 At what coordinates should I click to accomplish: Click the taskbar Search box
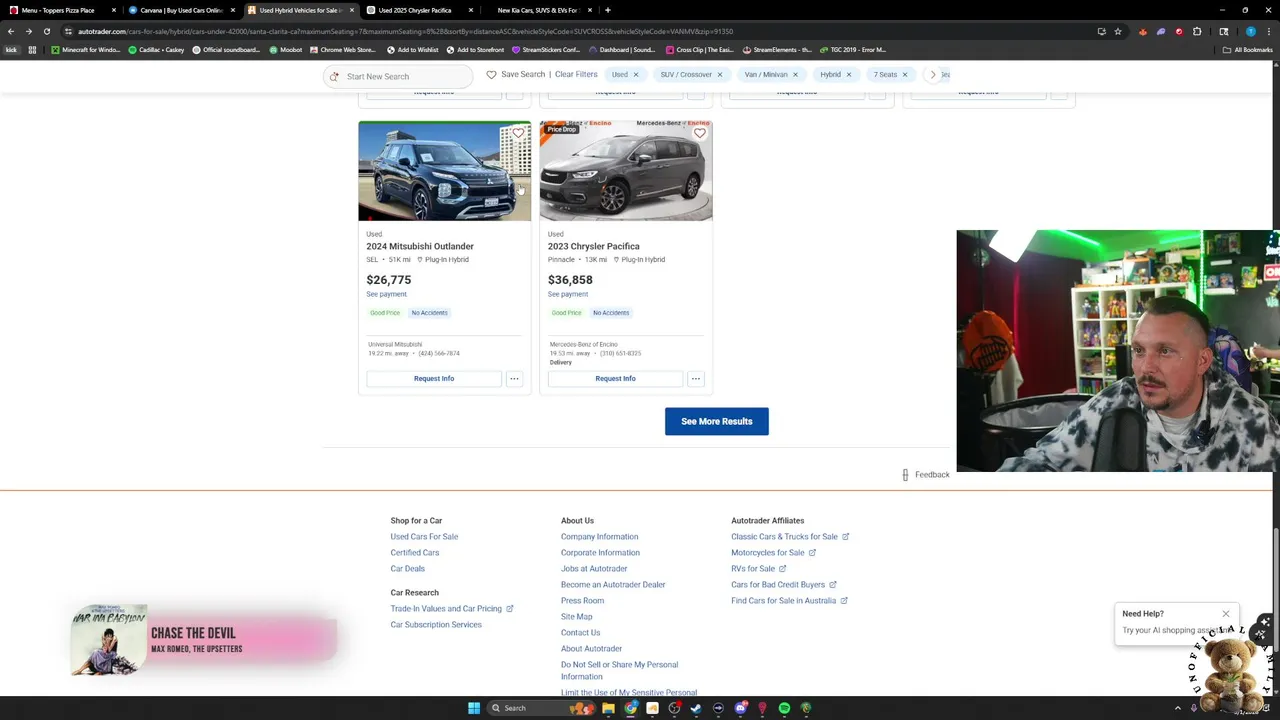[x=540, y=708]
